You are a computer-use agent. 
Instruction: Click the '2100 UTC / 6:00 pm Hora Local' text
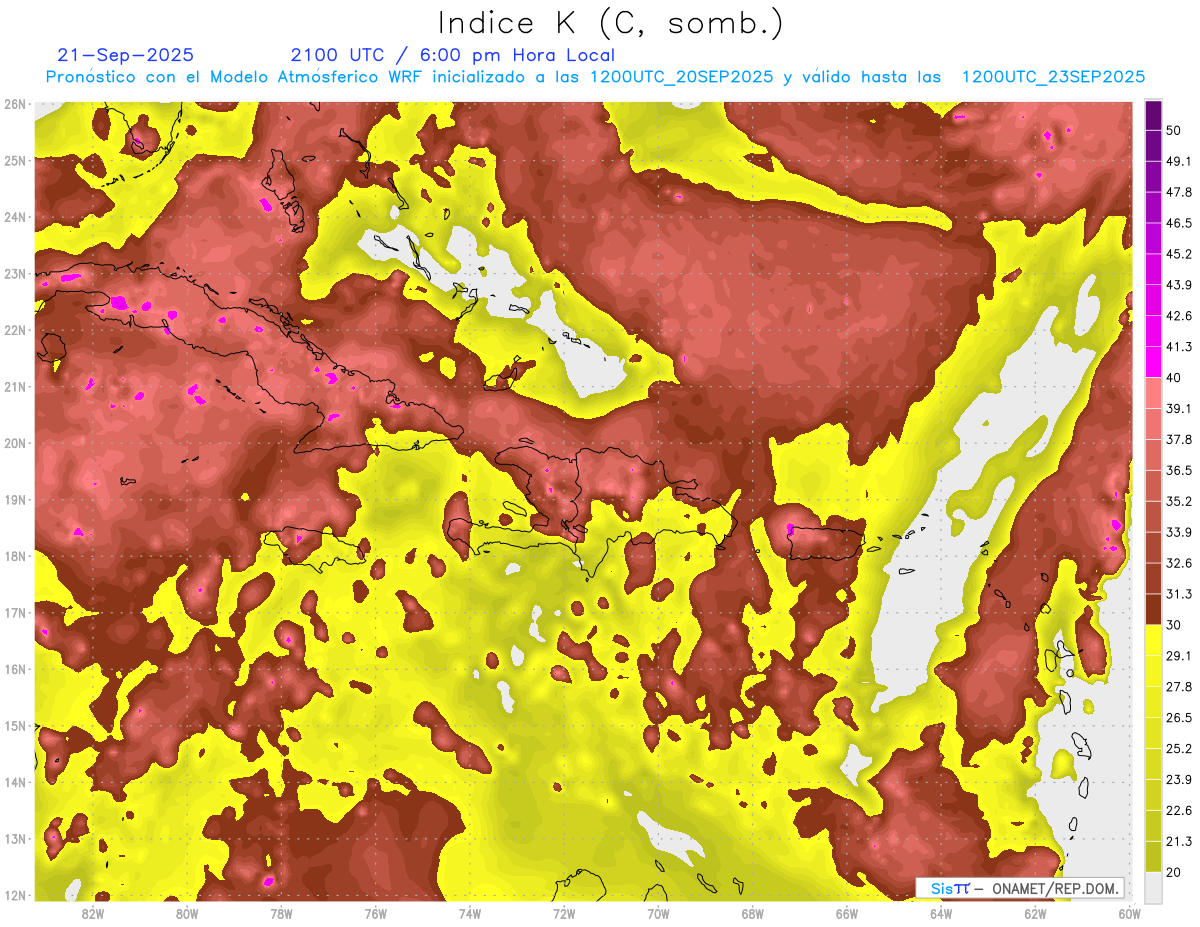coord(453,55)
